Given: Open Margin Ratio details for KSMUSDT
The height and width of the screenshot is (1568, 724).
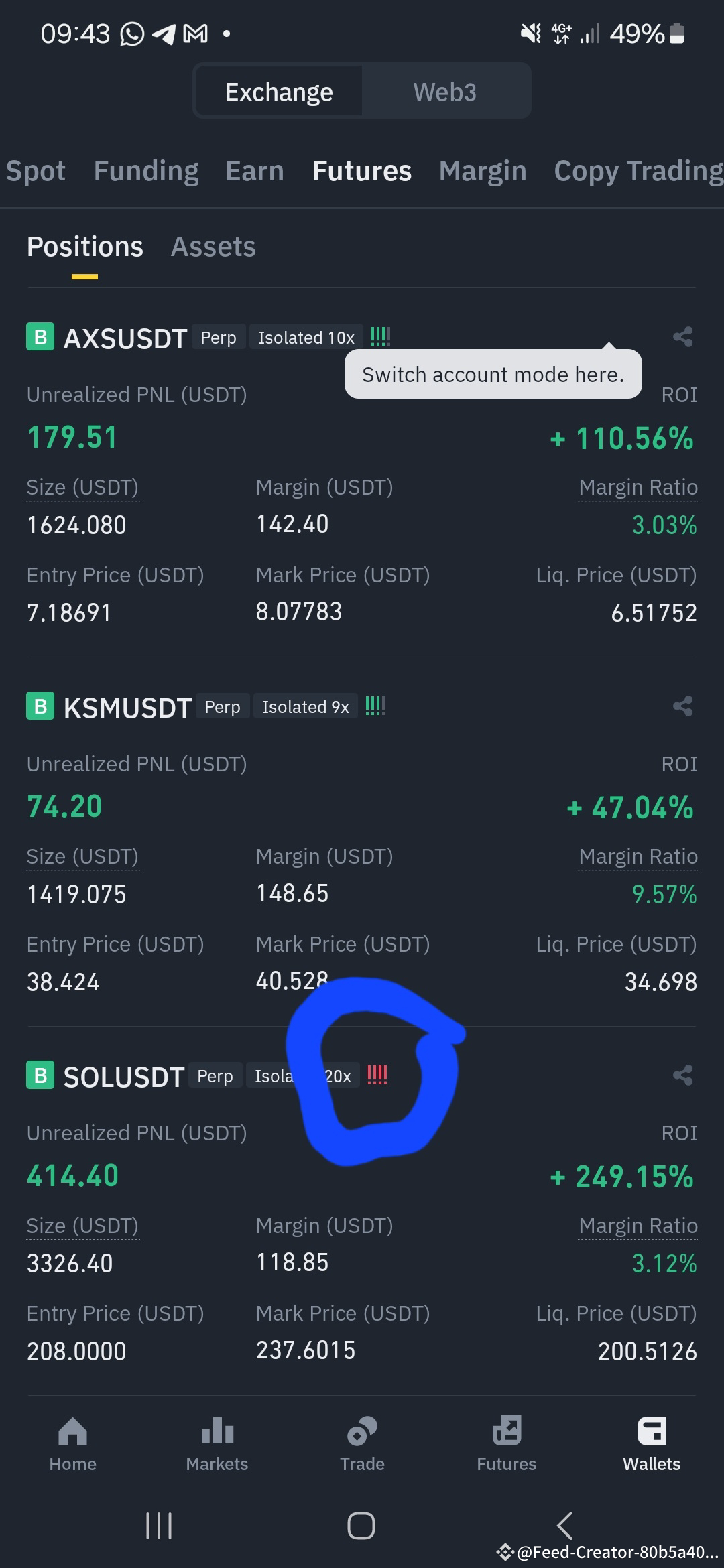Looking at the screenshot, I should pyautogui.click(x=638, y=856).
